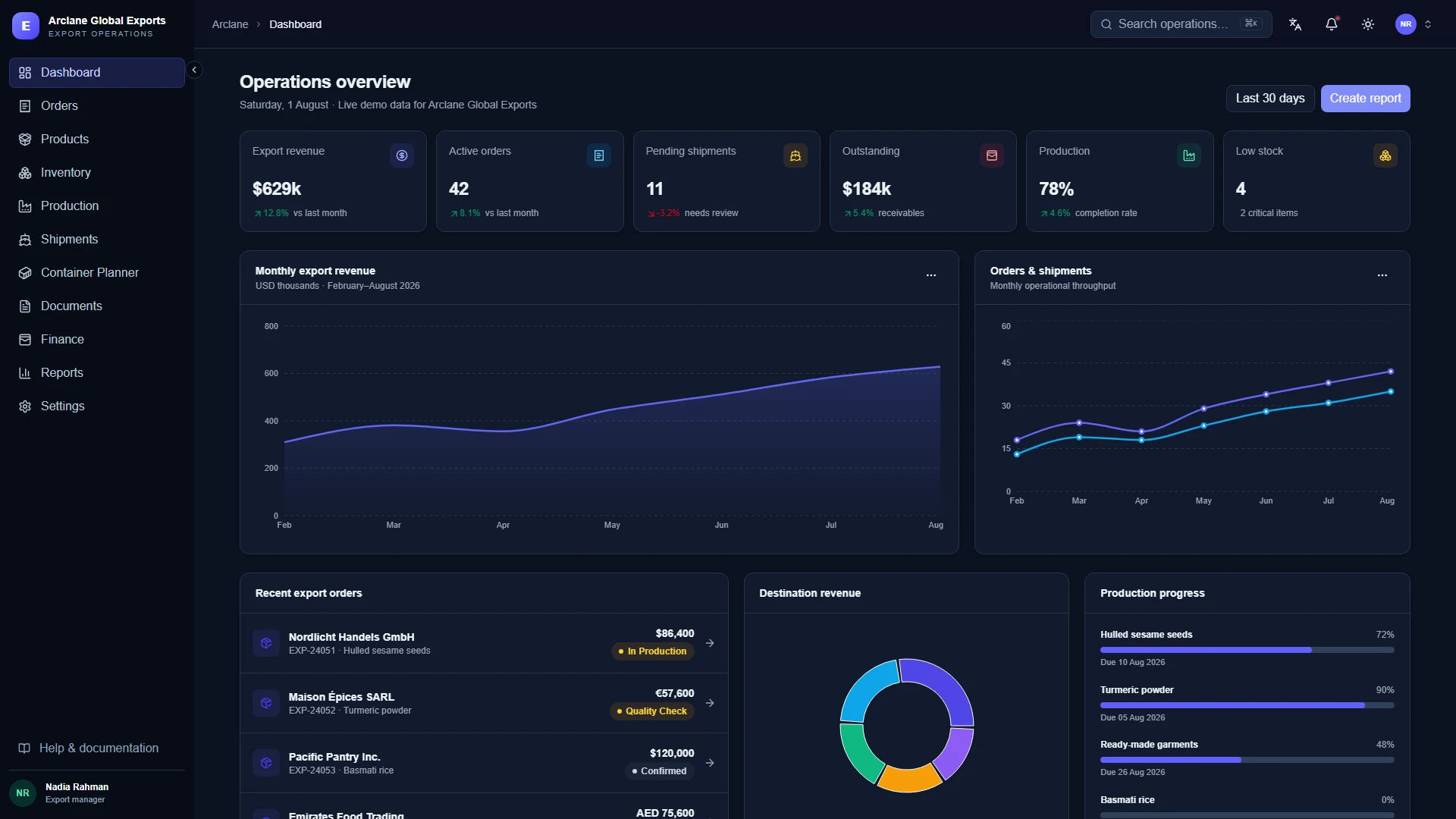
Task: Open Dashboard in the sidebar
Action: tap(97, 73)
